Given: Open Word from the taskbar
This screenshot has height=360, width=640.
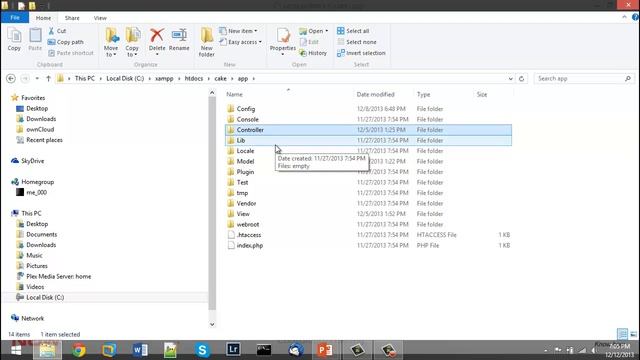Looking at the screenshot, I should pyautogui.click(x=140, y=350).
